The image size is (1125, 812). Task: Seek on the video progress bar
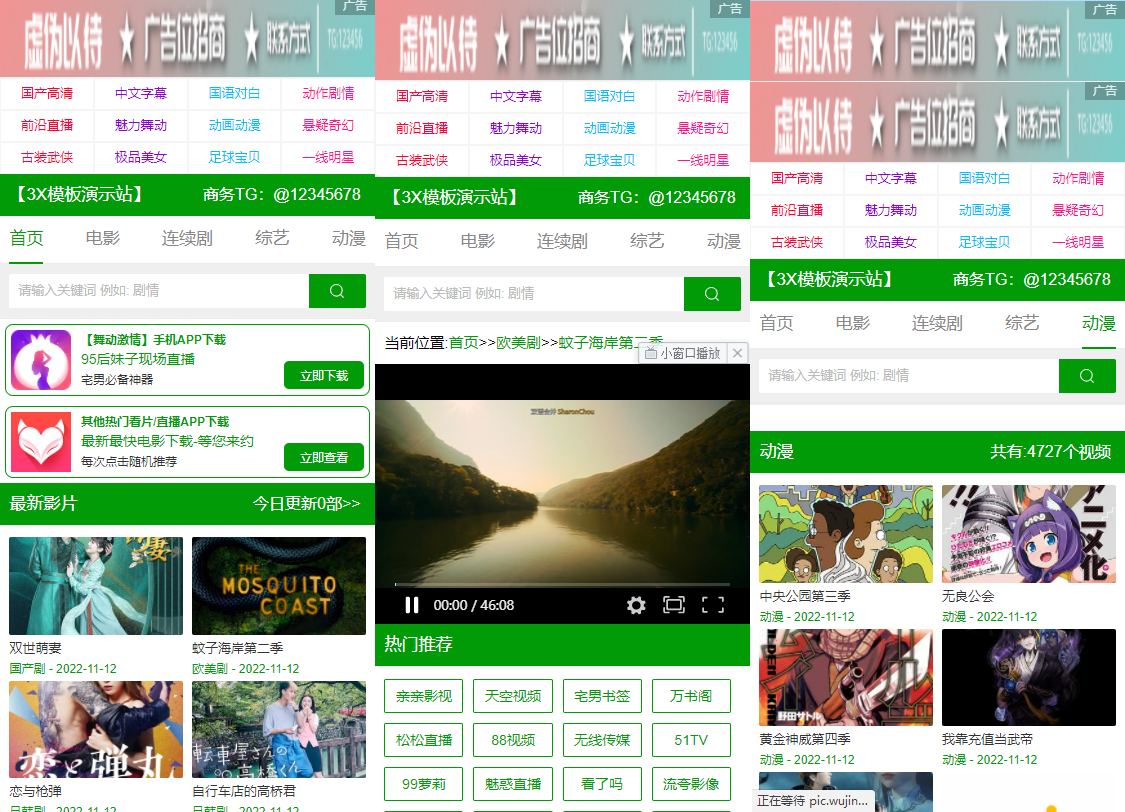562,585
